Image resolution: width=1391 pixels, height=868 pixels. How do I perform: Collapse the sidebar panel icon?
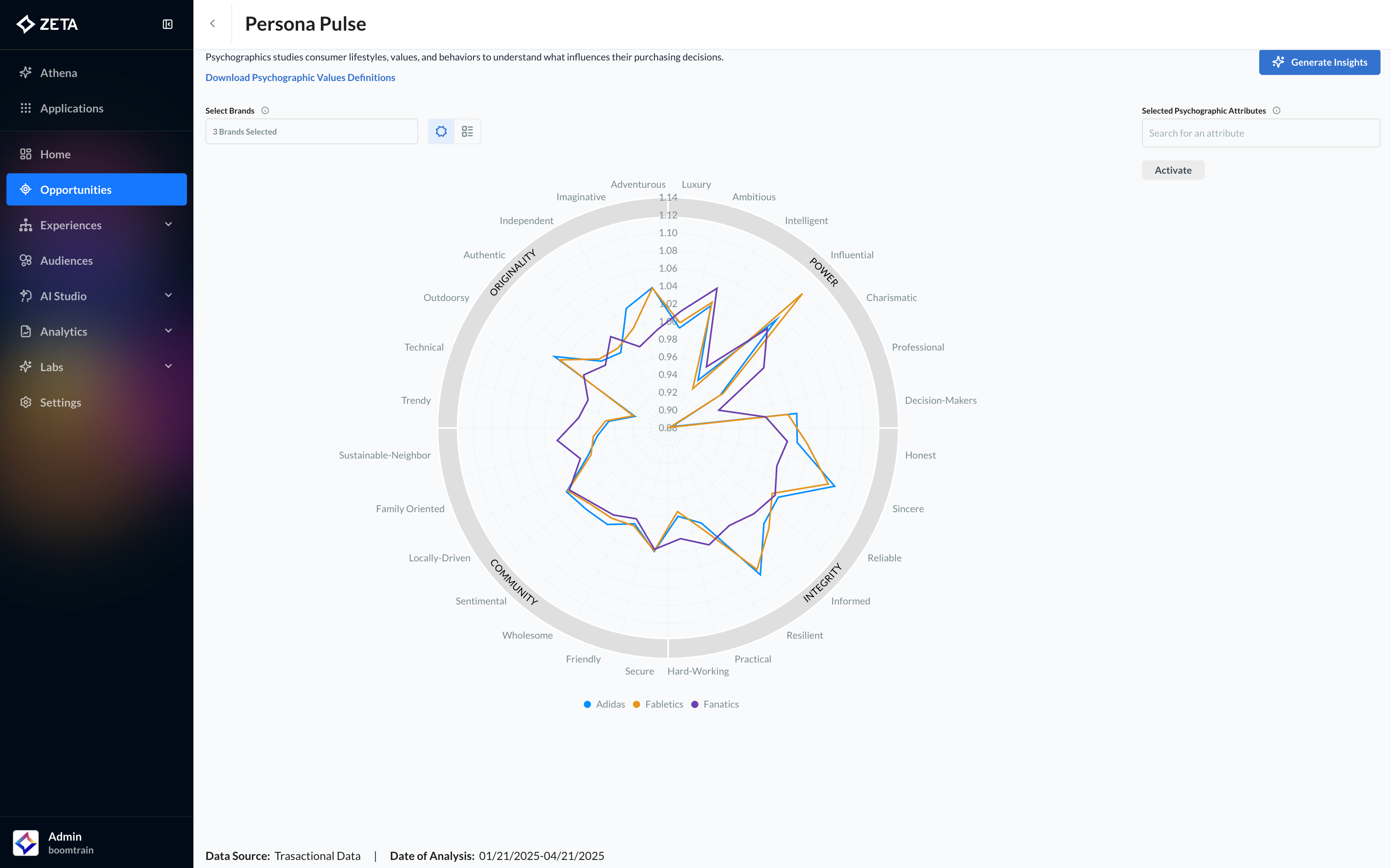168,24
